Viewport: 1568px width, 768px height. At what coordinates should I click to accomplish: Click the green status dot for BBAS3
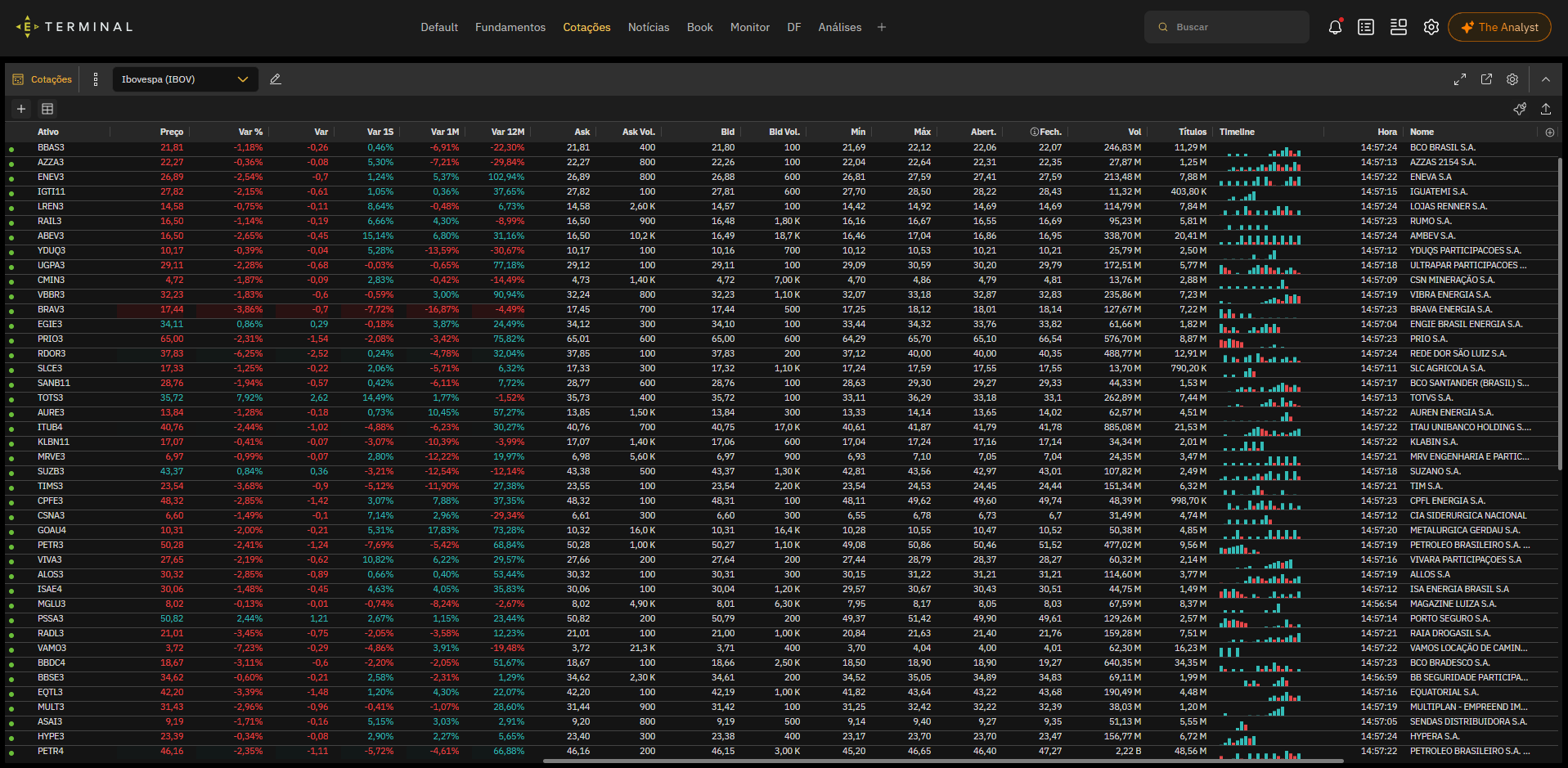[x=11, y=149]
